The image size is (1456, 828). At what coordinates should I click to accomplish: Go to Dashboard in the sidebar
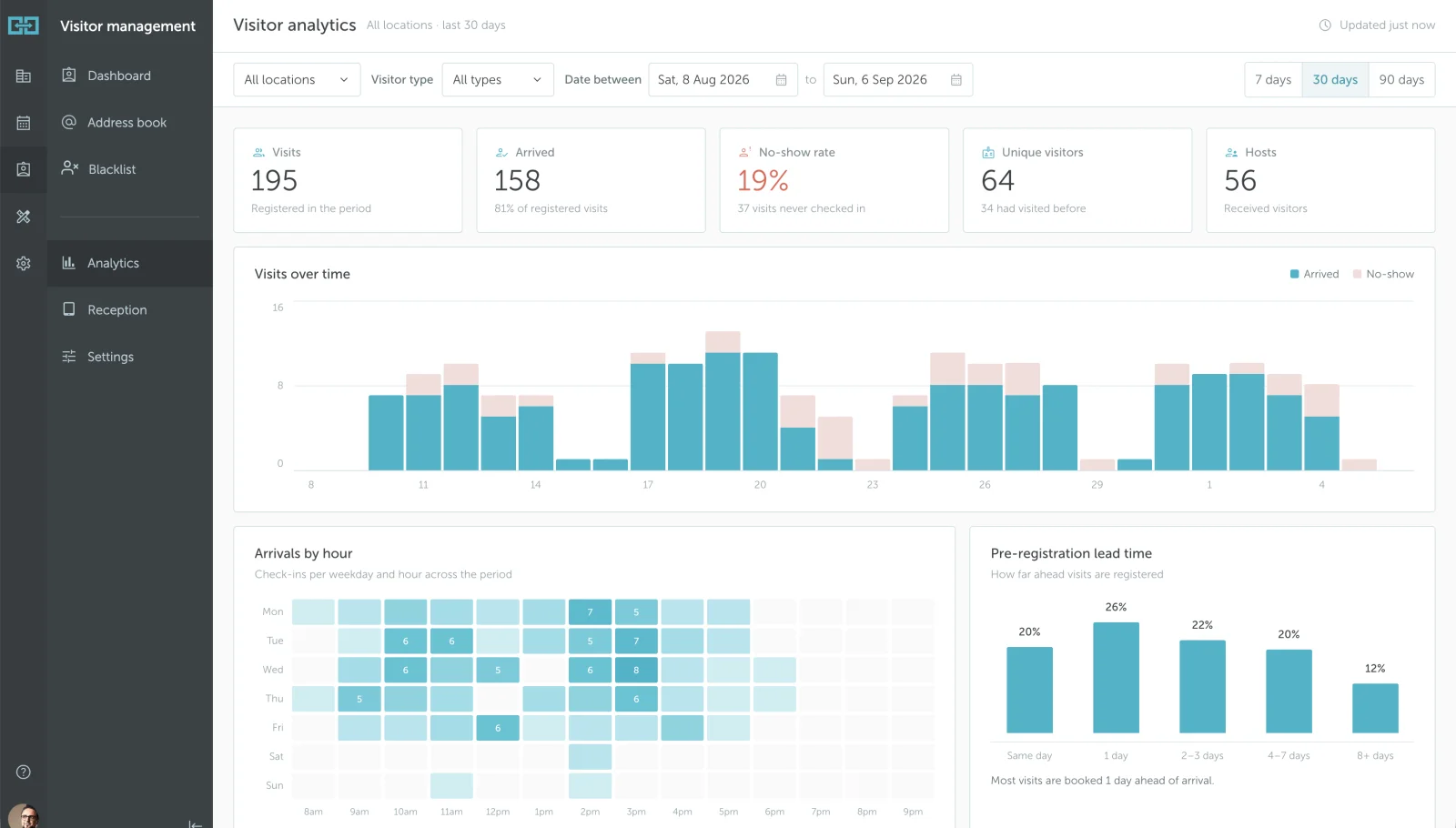click(130, 76)
